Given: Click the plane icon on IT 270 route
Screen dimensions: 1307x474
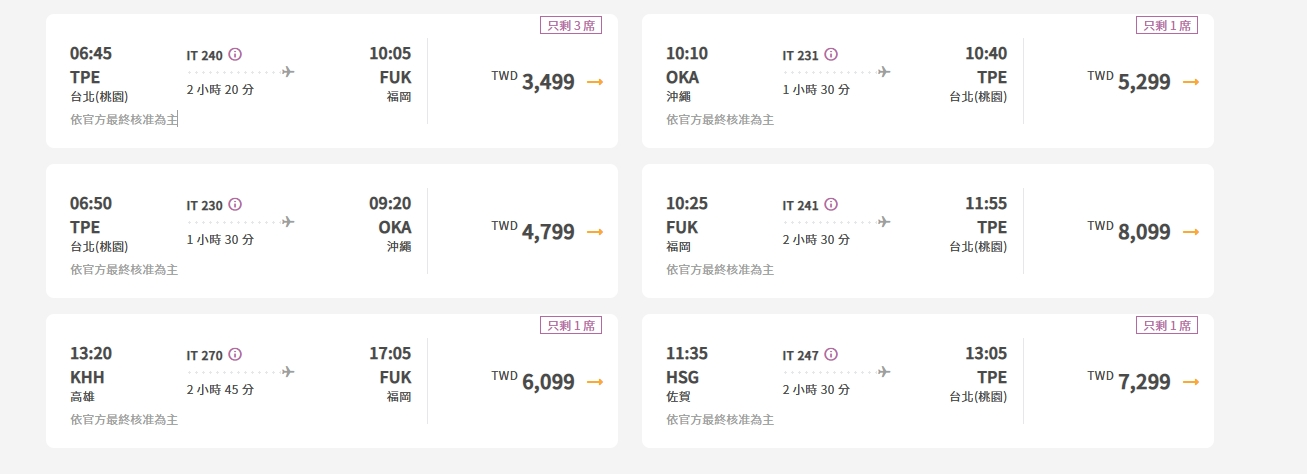Looking at the screenshot, I should 288,372.
